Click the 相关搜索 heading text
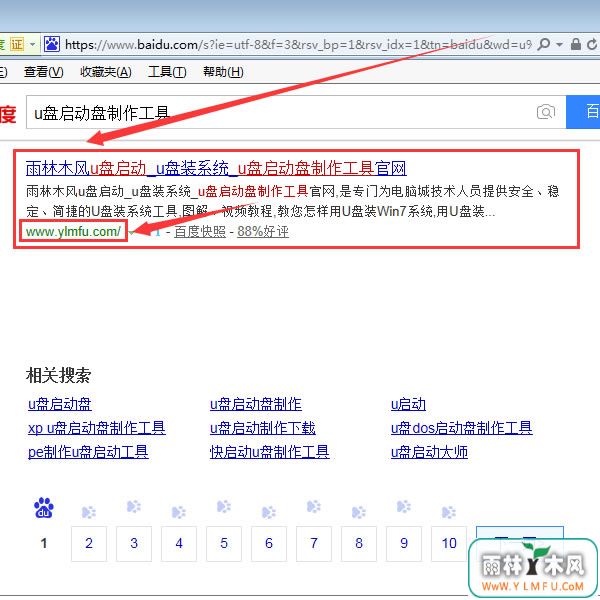The width and height of the screenshot is (600, 600). 59,375
